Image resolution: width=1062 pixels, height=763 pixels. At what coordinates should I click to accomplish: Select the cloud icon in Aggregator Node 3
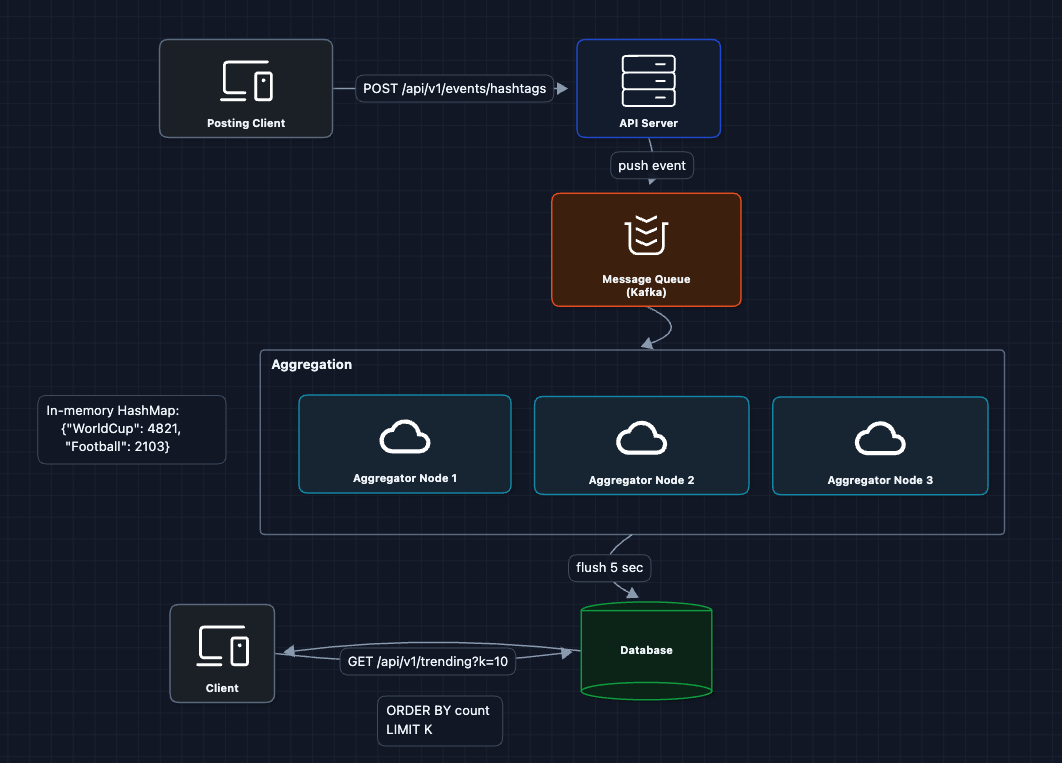click(880, 439)
